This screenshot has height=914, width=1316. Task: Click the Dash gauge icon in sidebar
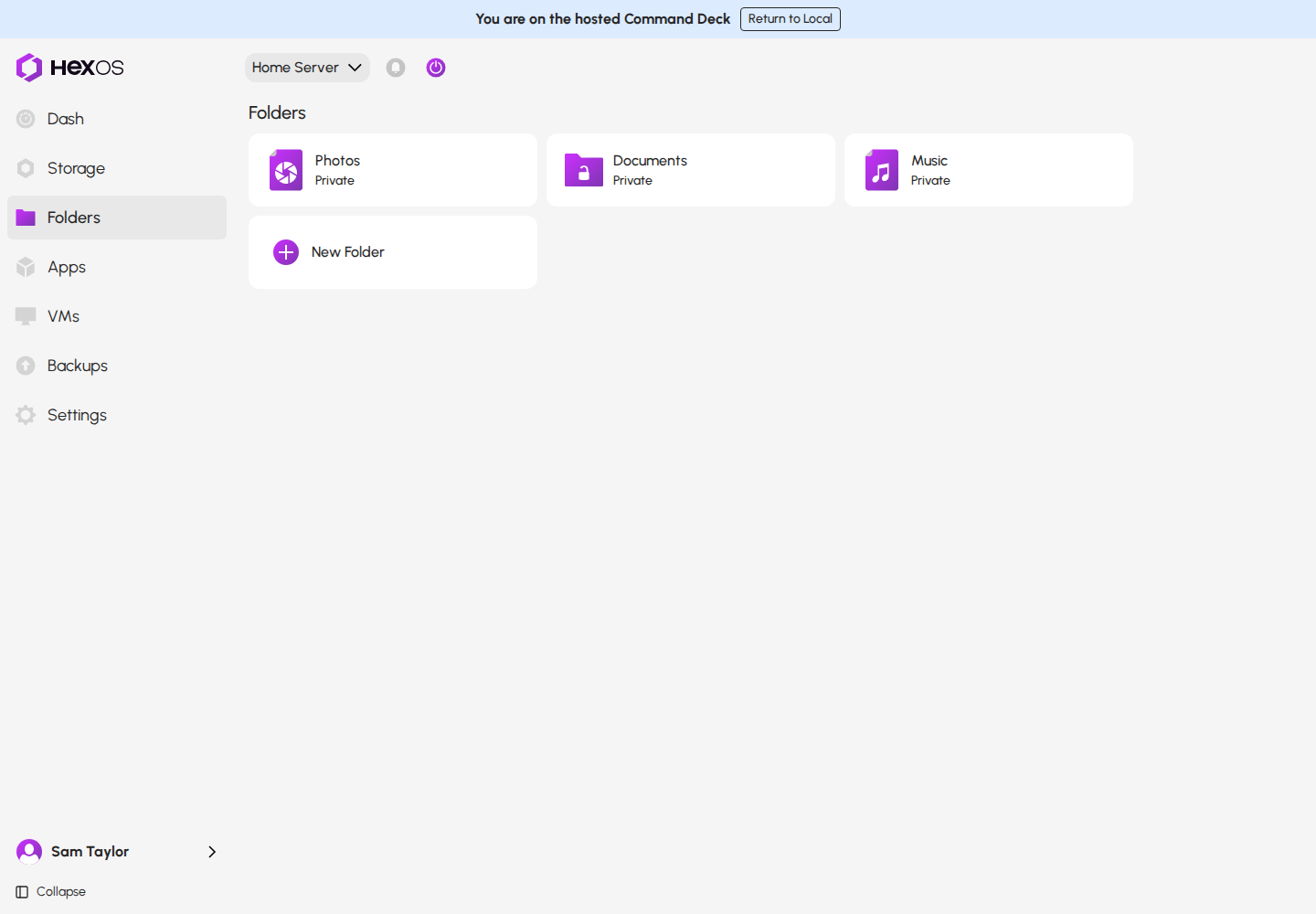coord(26,119)
